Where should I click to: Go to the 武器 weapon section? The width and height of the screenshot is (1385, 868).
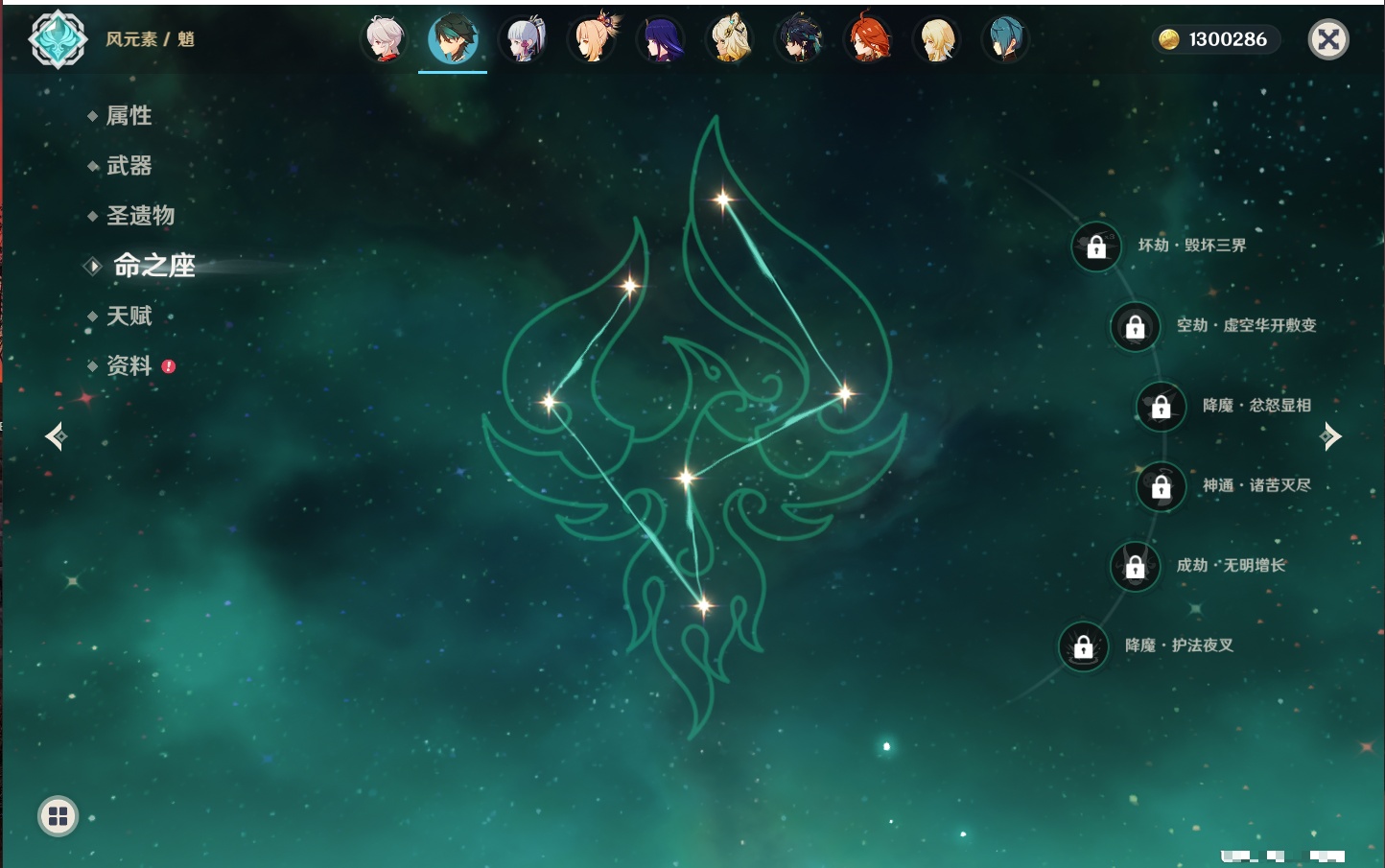pos(129,166)
